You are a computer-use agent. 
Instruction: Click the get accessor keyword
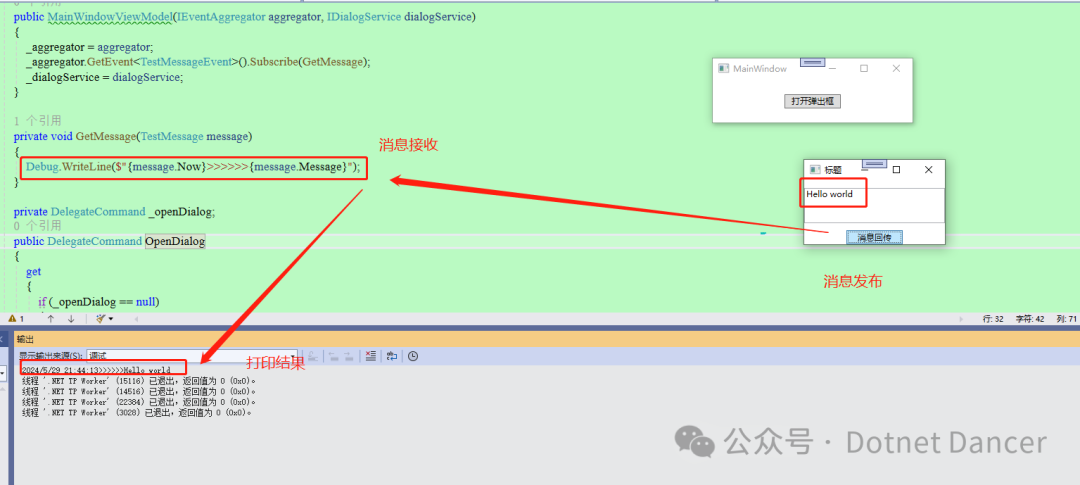tap(33, 272)
